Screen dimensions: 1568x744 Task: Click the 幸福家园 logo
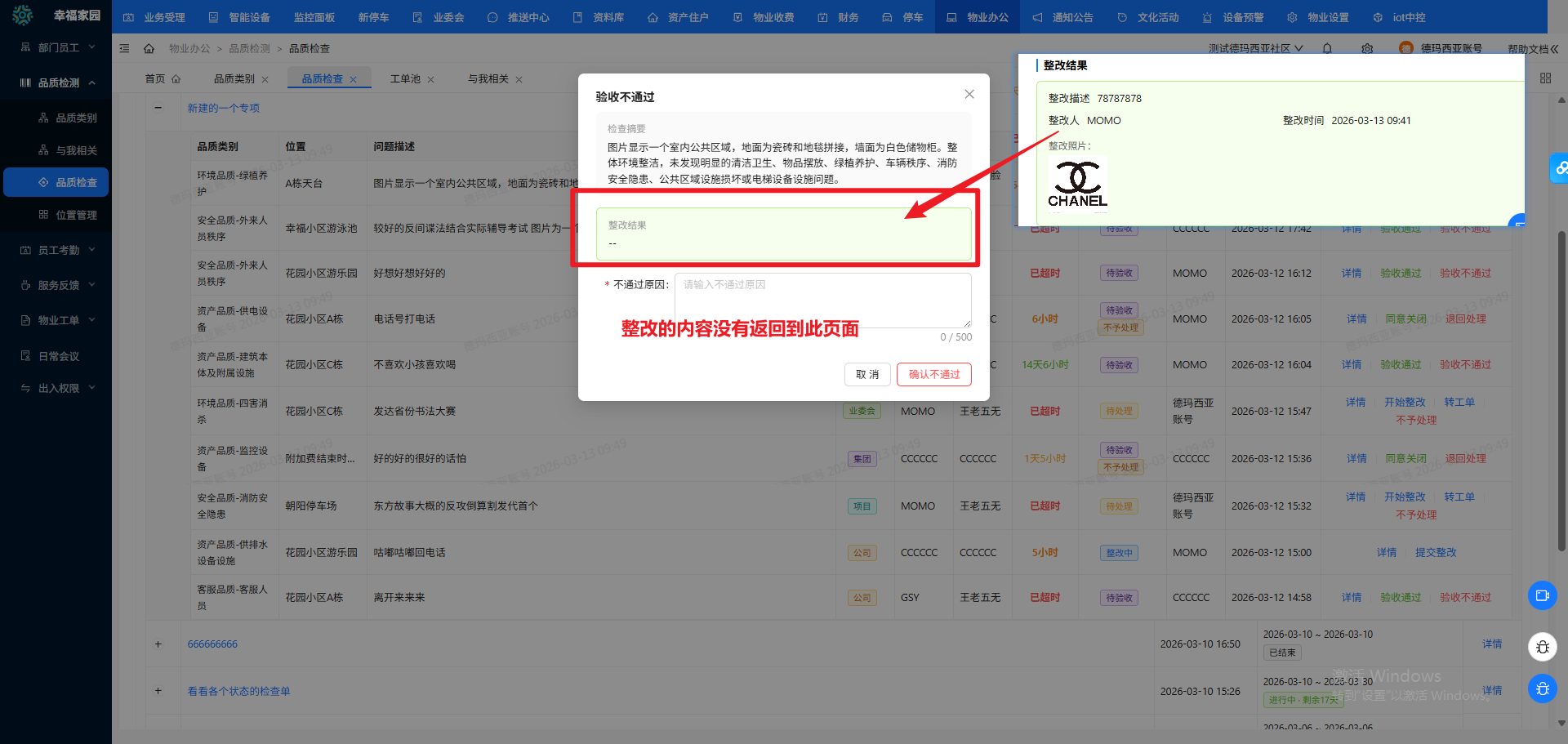click(x=55, y=16)
